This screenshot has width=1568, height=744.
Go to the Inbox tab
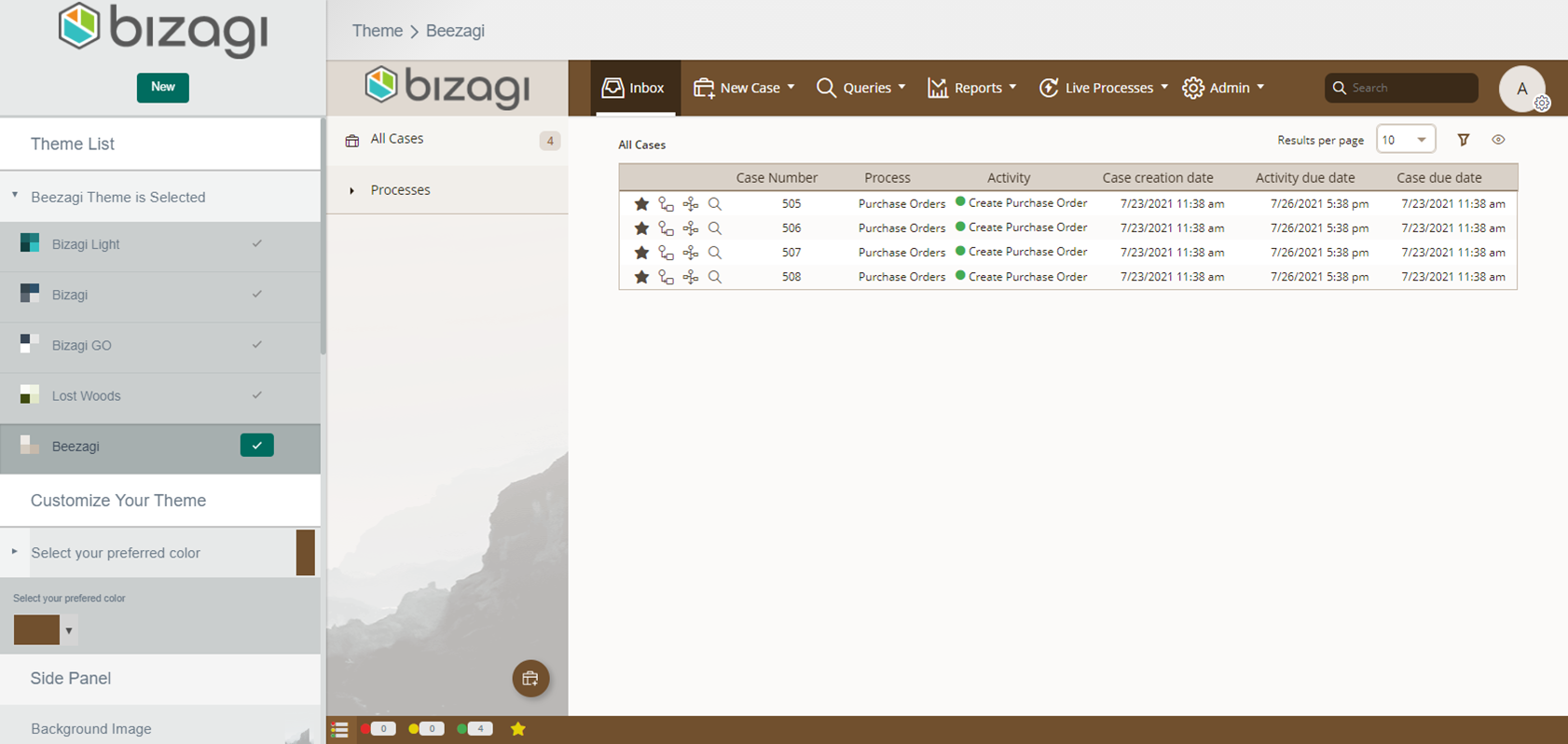(634, 88)
